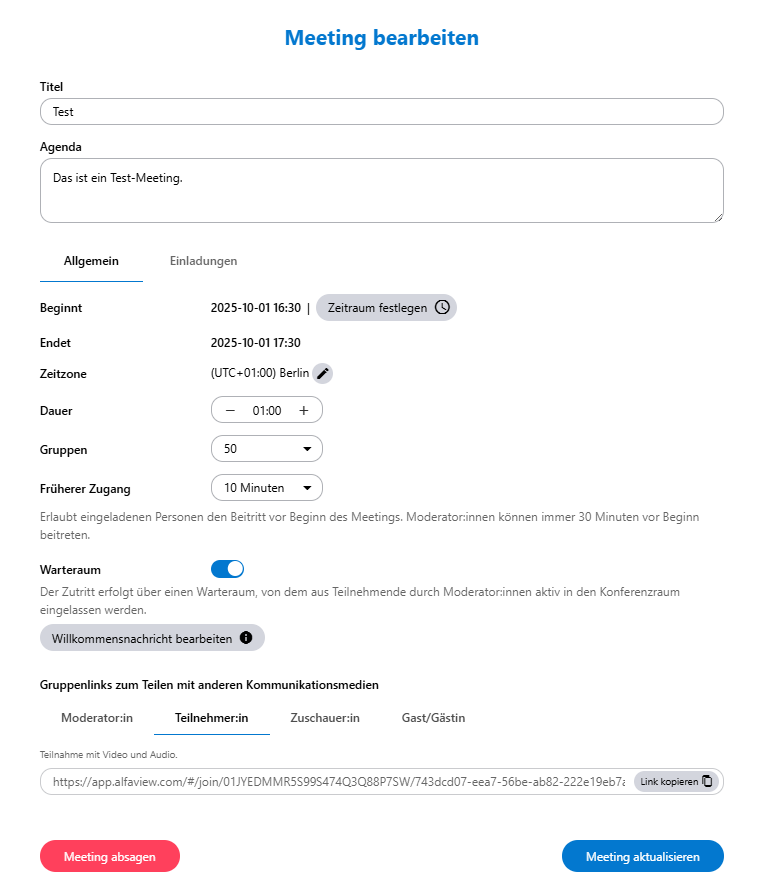Click the clock icon for time range
Viewport: 768px width, 885px height.
coord(442,308)
